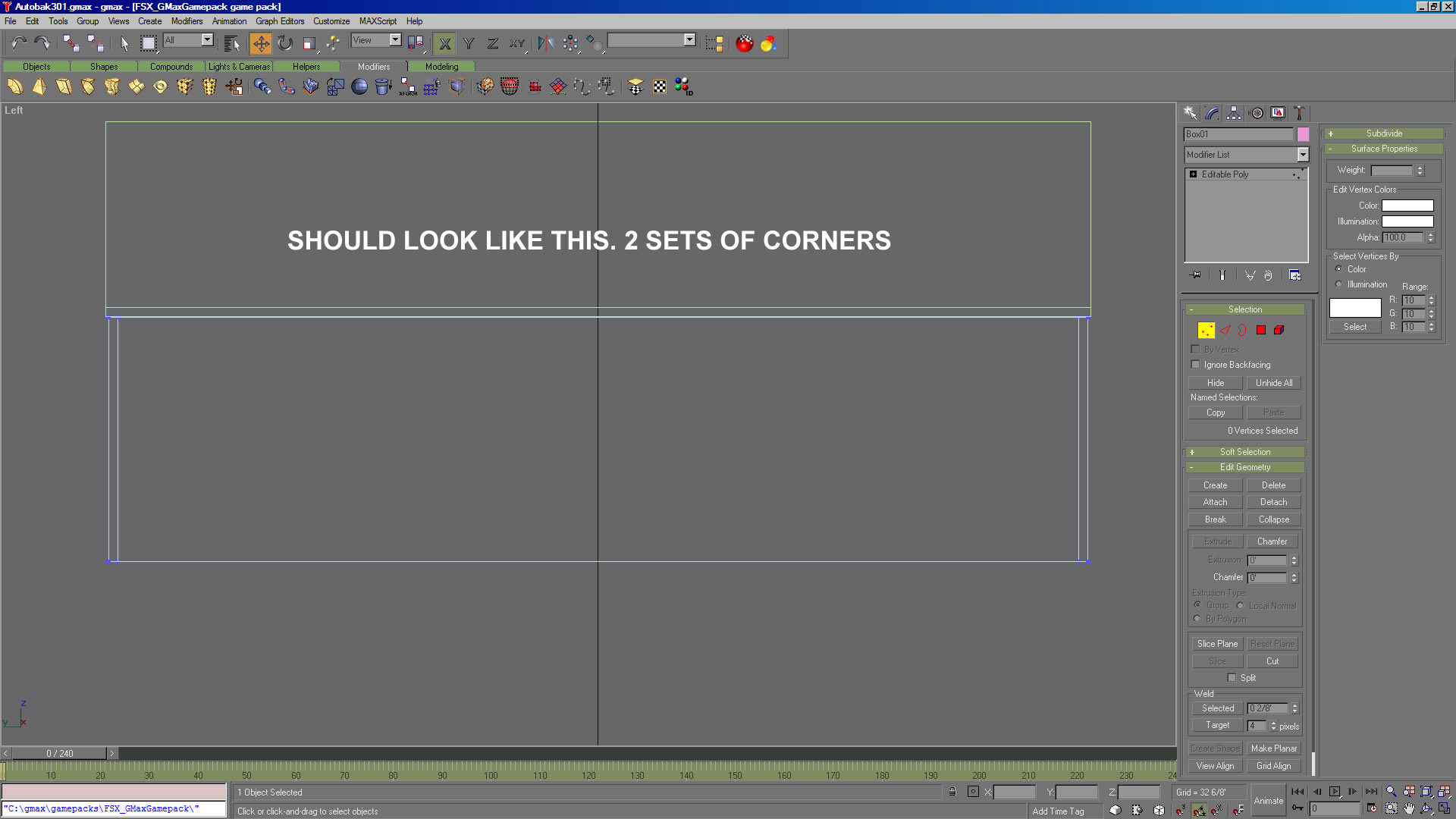Switch to the Lights & Cameras tab
Viewport: 1456px width, 819px height.
(x=239, y=67)
